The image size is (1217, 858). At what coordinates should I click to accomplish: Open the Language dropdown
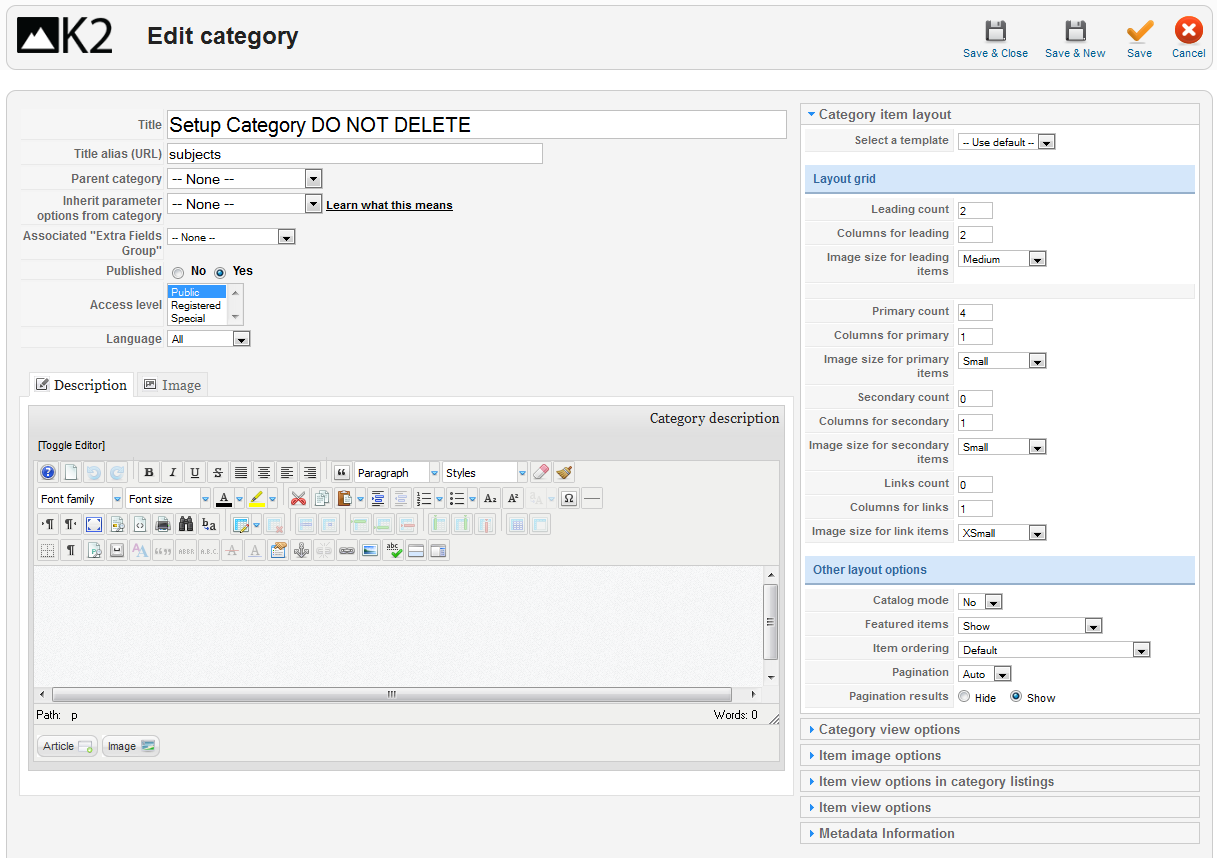pyautogui.click(x=208, y=339)
